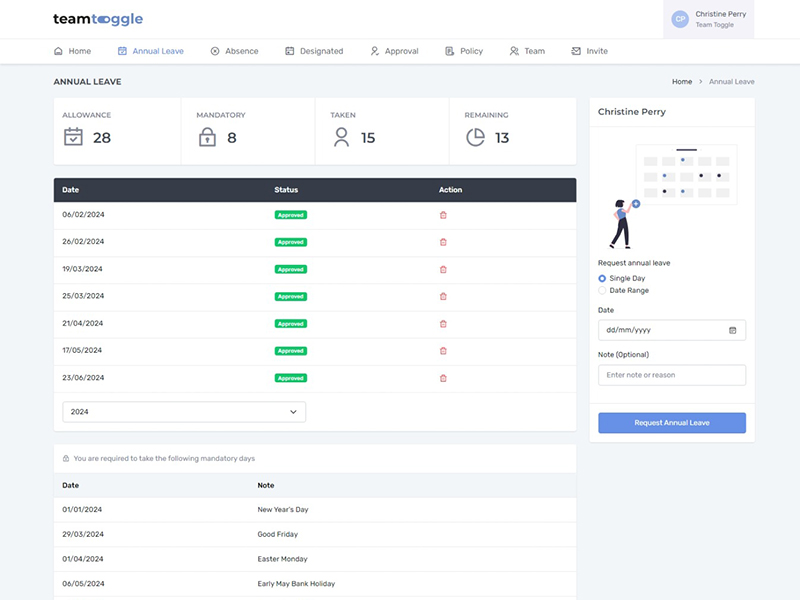Click the Early May Bank Holiday note
800x600 pixels.
pos(296,584)
